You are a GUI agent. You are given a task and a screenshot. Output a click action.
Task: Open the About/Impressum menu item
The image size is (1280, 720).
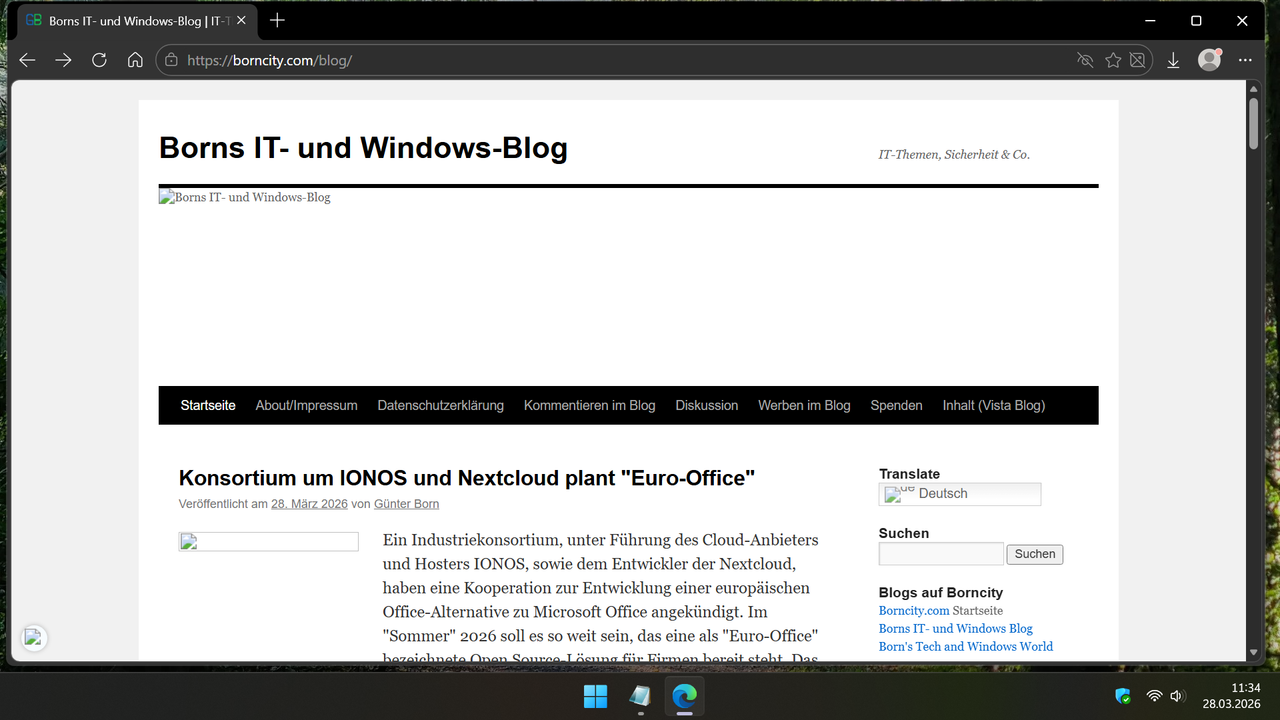point(306,405)
